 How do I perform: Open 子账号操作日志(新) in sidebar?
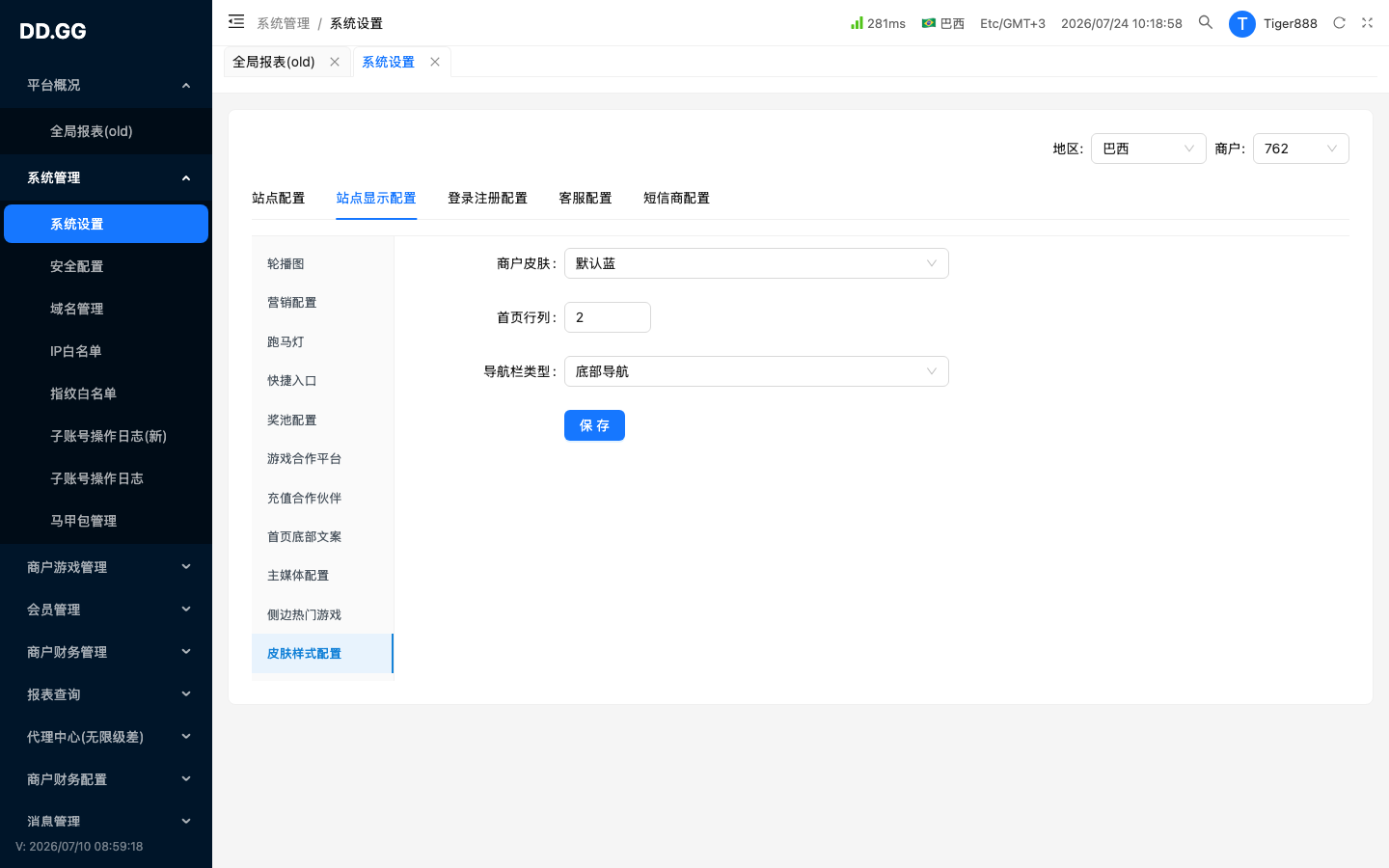106,436
